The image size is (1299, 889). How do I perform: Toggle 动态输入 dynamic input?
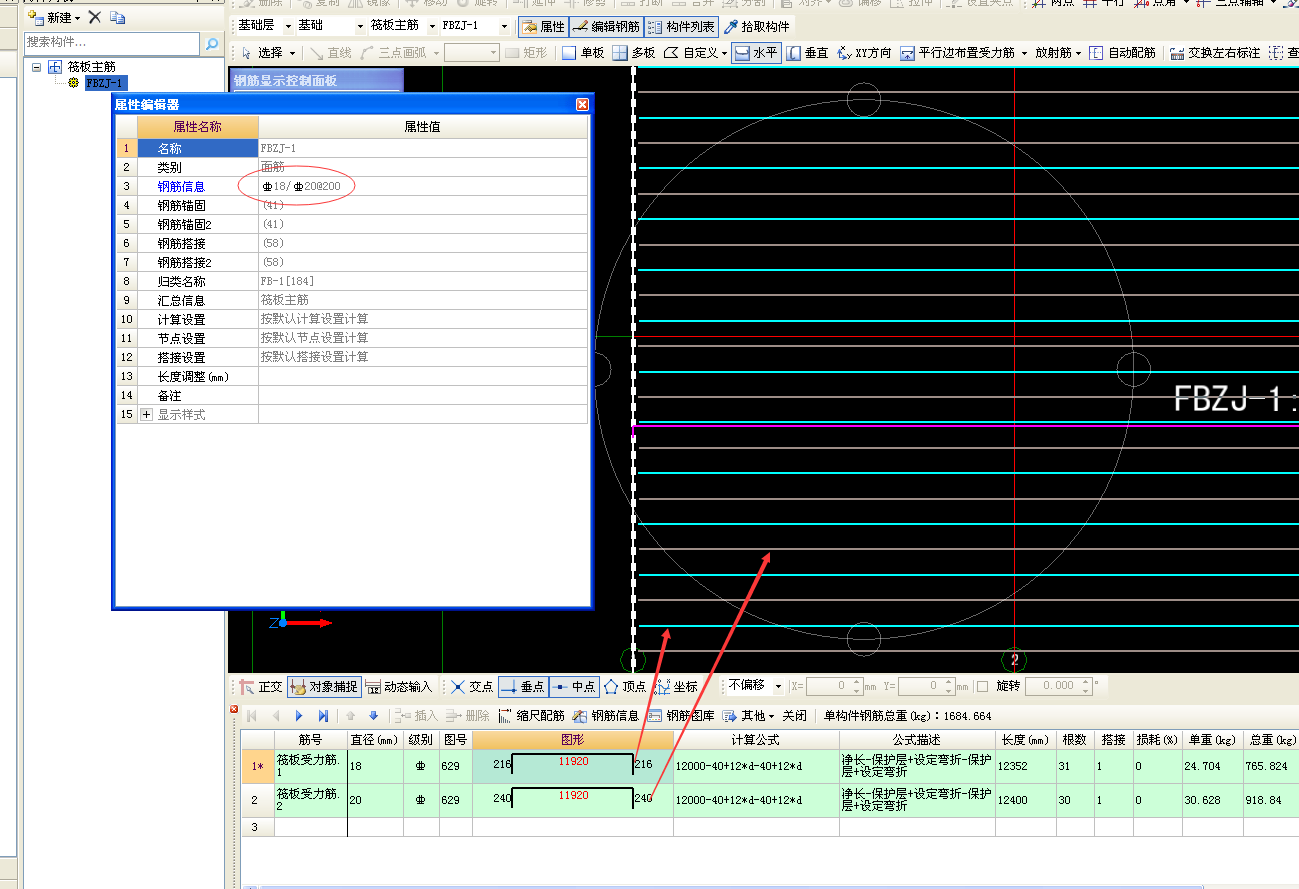398,687
